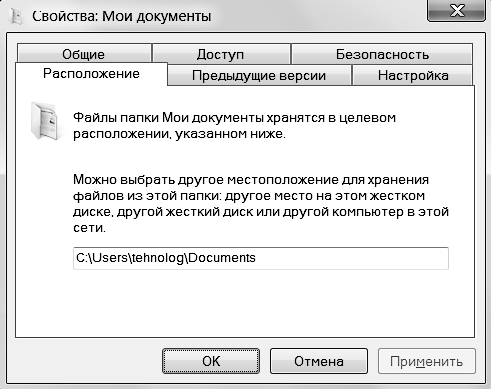This screenshot has height=389, width=491.
Task: Click the title text Свойства: Мои документы
Action: [x=122, y=16]
